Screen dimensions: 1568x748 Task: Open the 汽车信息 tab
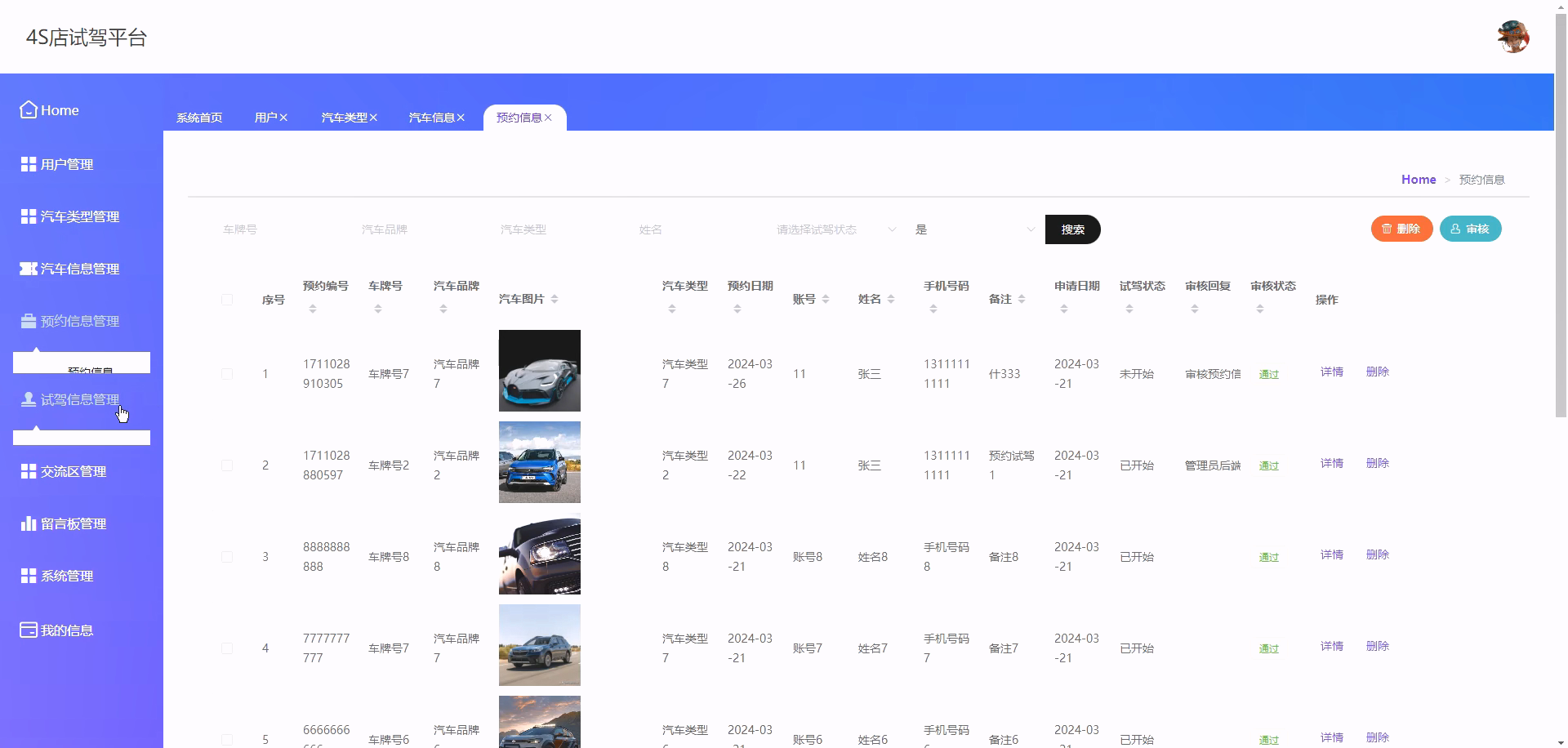(431, 117)
